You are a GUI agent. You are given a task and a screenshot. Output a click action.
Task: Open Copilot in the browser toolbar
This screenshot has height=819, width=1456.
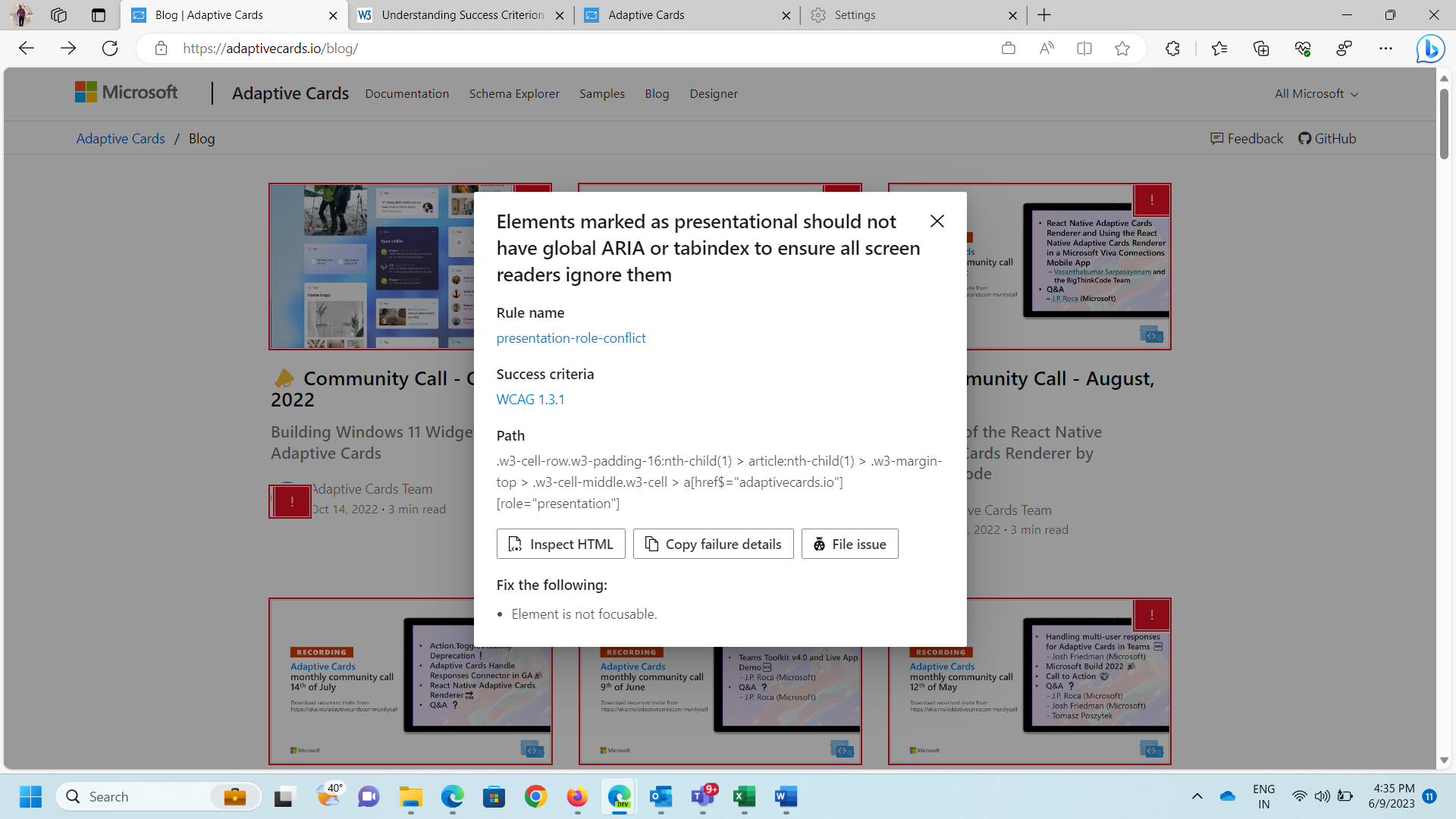click(x=1430, y=49)
